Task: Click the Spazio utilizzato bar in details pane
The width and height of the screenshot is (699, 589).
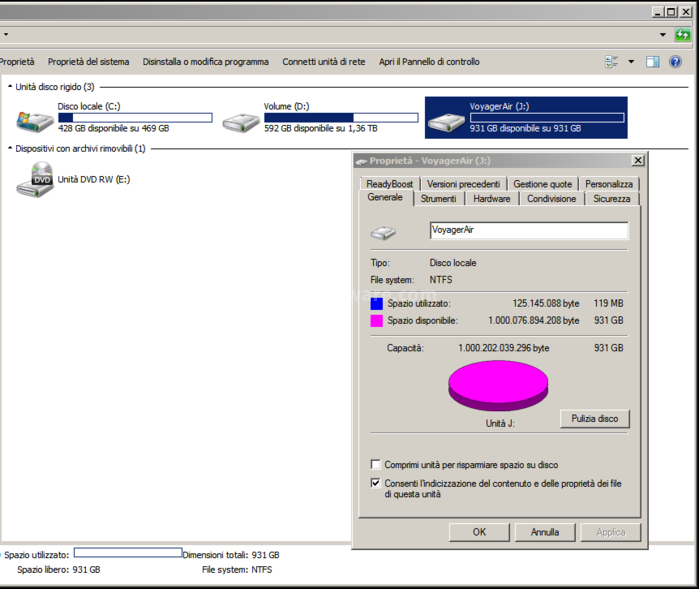Action: (x=128, y=552)
